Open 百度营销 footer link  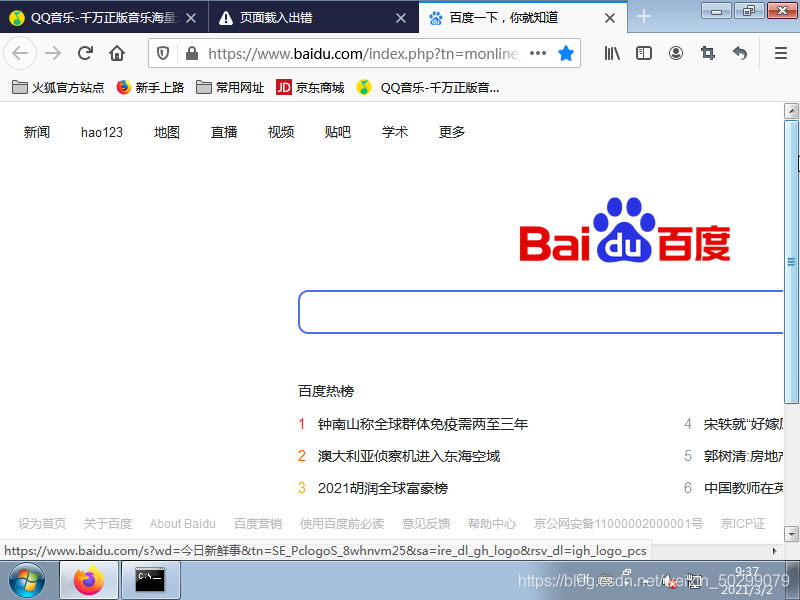258,523
